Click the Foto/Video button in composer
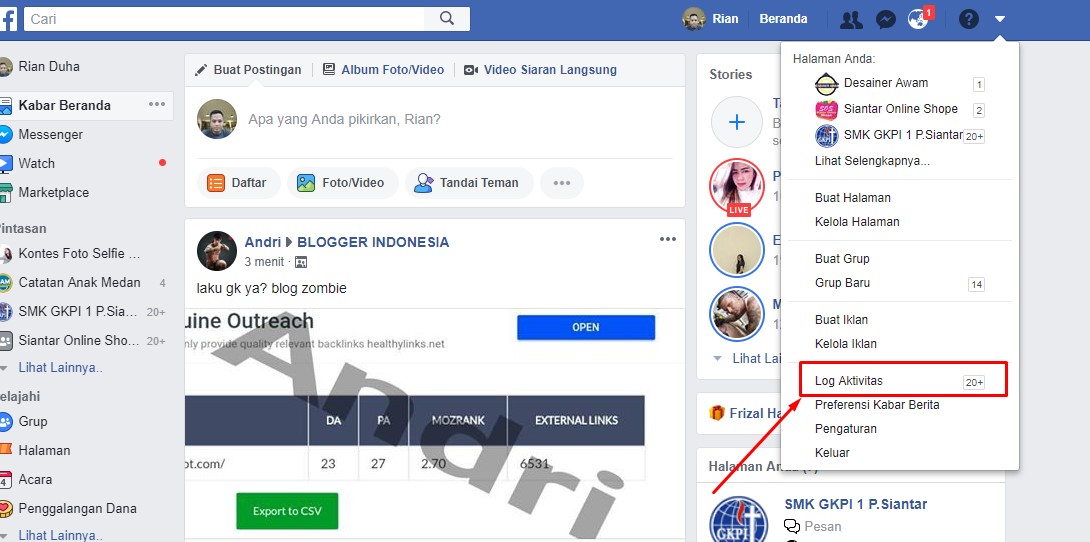 (x=342, y=183)
